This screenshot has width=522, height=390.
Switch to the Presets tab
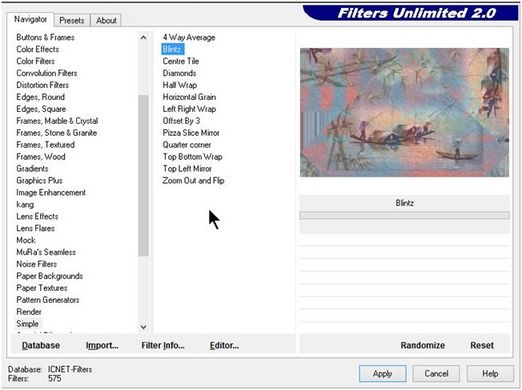(72, 21)
